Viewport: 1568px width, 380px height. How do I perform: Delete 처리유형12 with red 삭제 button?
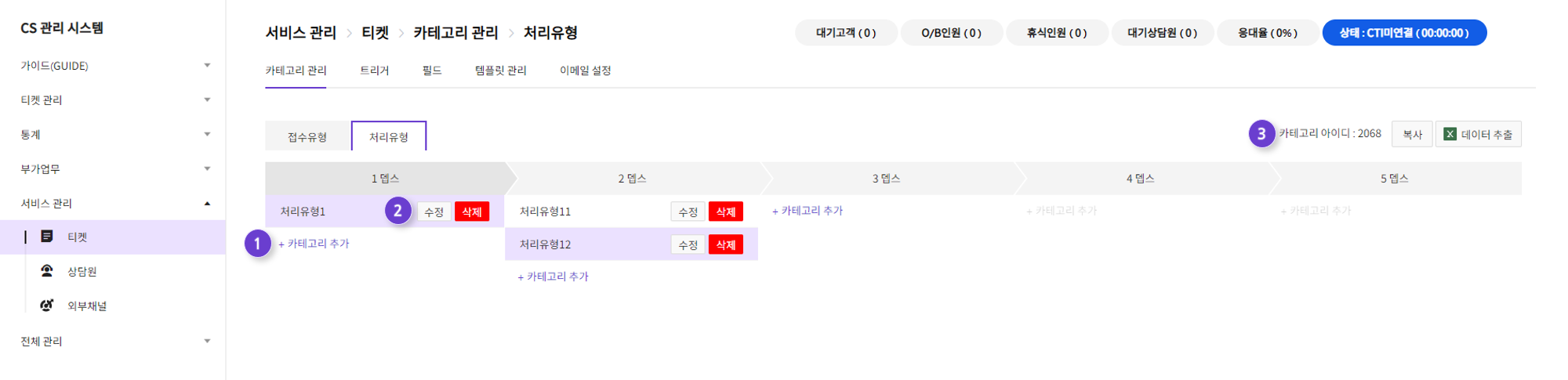[x=725, y=244]
